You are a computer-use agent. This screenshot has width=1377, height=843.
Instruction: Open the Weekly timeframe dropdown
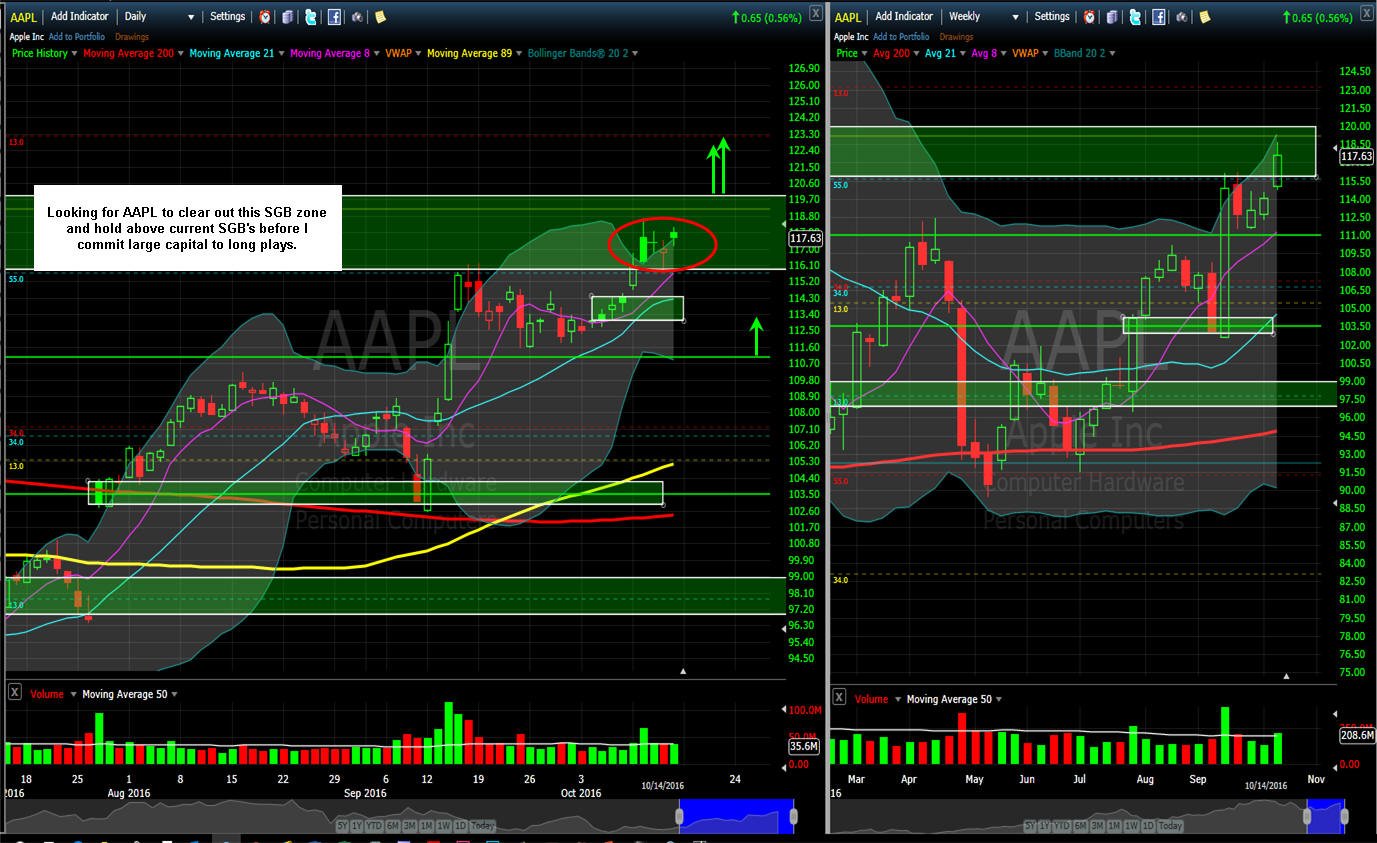(x=983, y=17)
